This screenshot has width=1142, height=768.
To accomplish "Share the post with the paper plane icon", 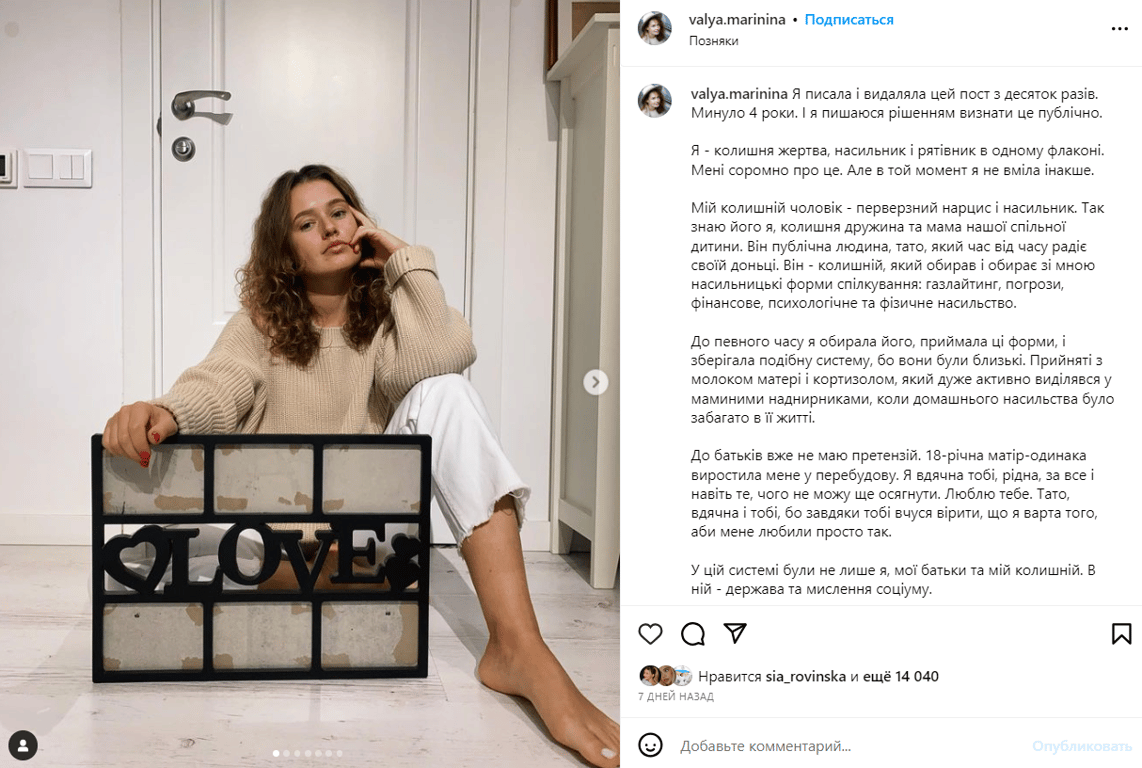I will (x=735, y=633).
